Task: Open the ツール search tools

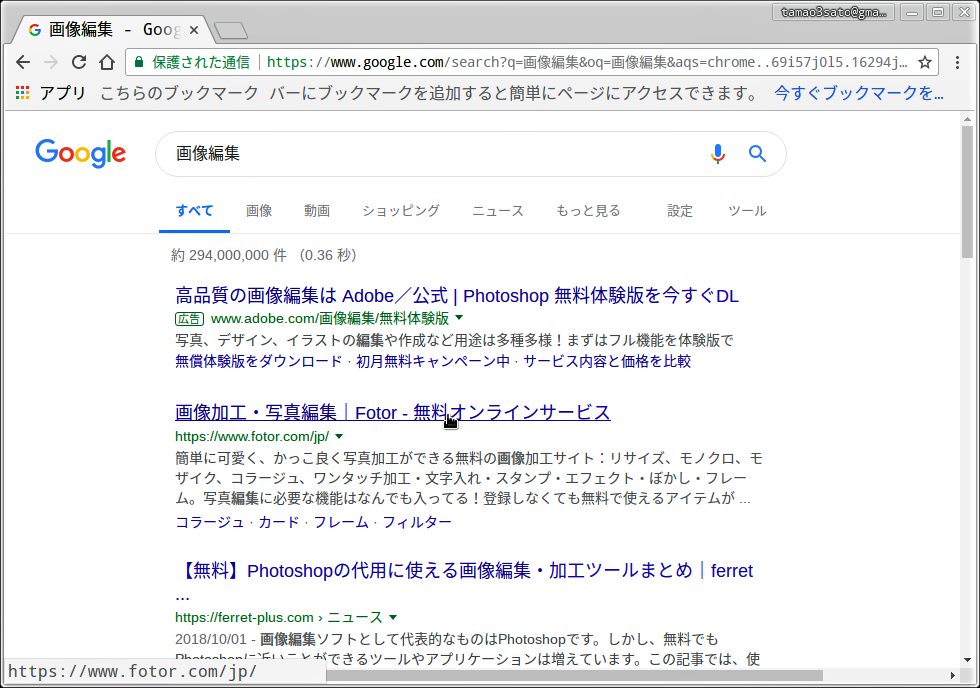Action: (747, 211)
